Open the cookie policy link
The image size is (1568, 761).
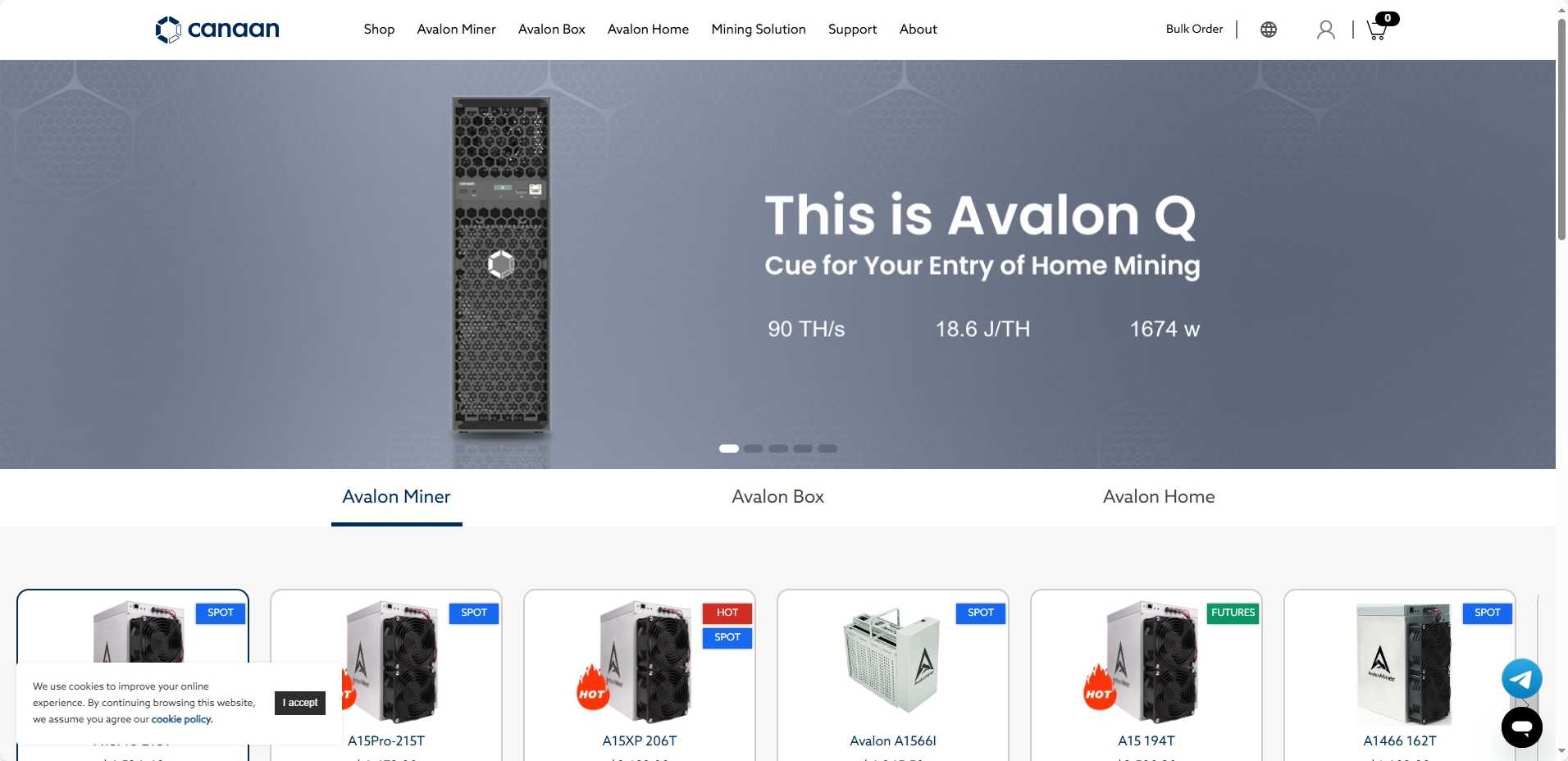pyautogui.click(x=182, y=719)
